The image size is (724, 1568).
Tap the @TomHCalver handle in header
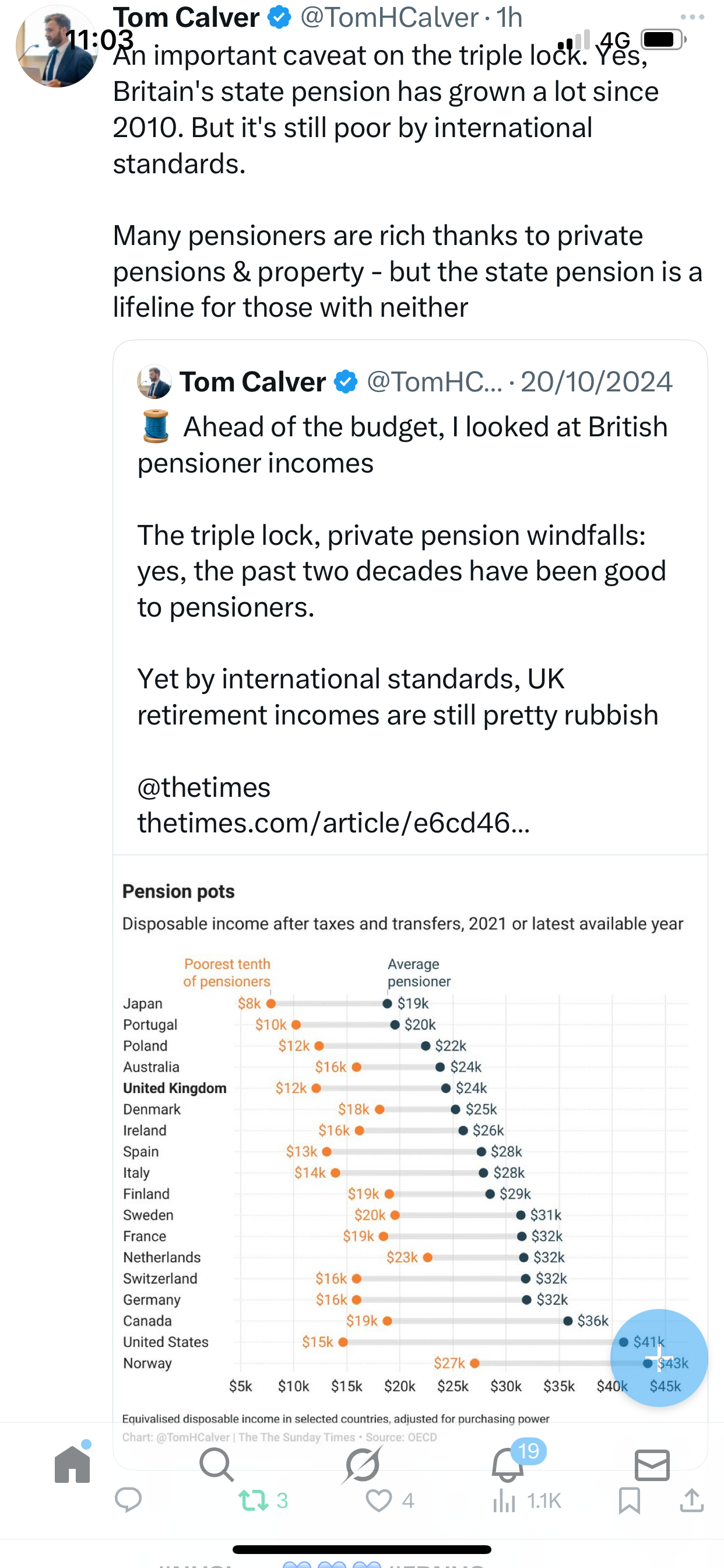coord(389,17)
